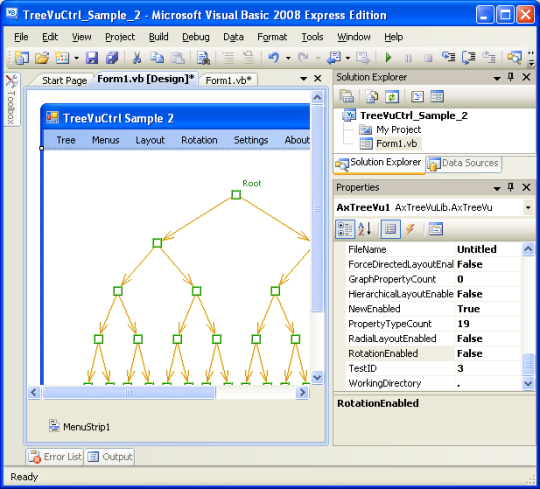Viewport: 540px width, 489px height.
Task: Click the Rotation menu in the form designer
Action: click(199, 140)
